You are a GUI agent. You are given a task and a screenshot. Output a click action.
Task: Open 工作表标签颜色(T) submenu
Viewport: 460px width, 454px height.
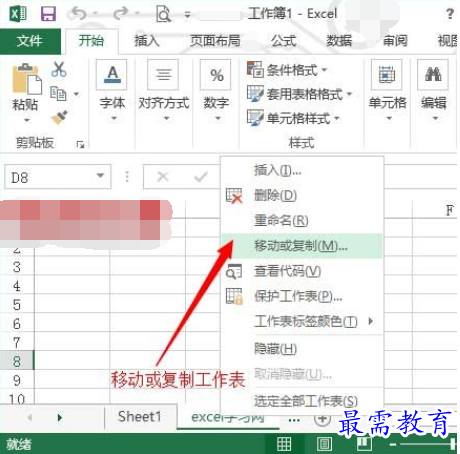coord(302,321)
